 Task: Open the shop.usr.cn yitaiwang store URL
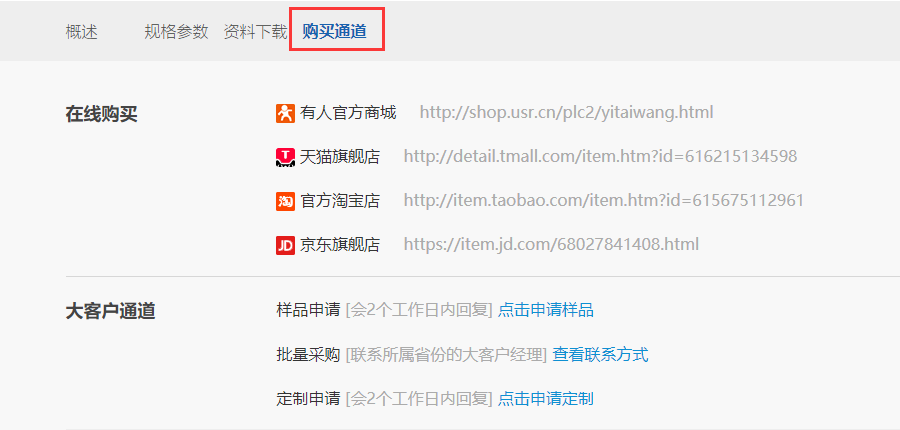pos(567,113)
